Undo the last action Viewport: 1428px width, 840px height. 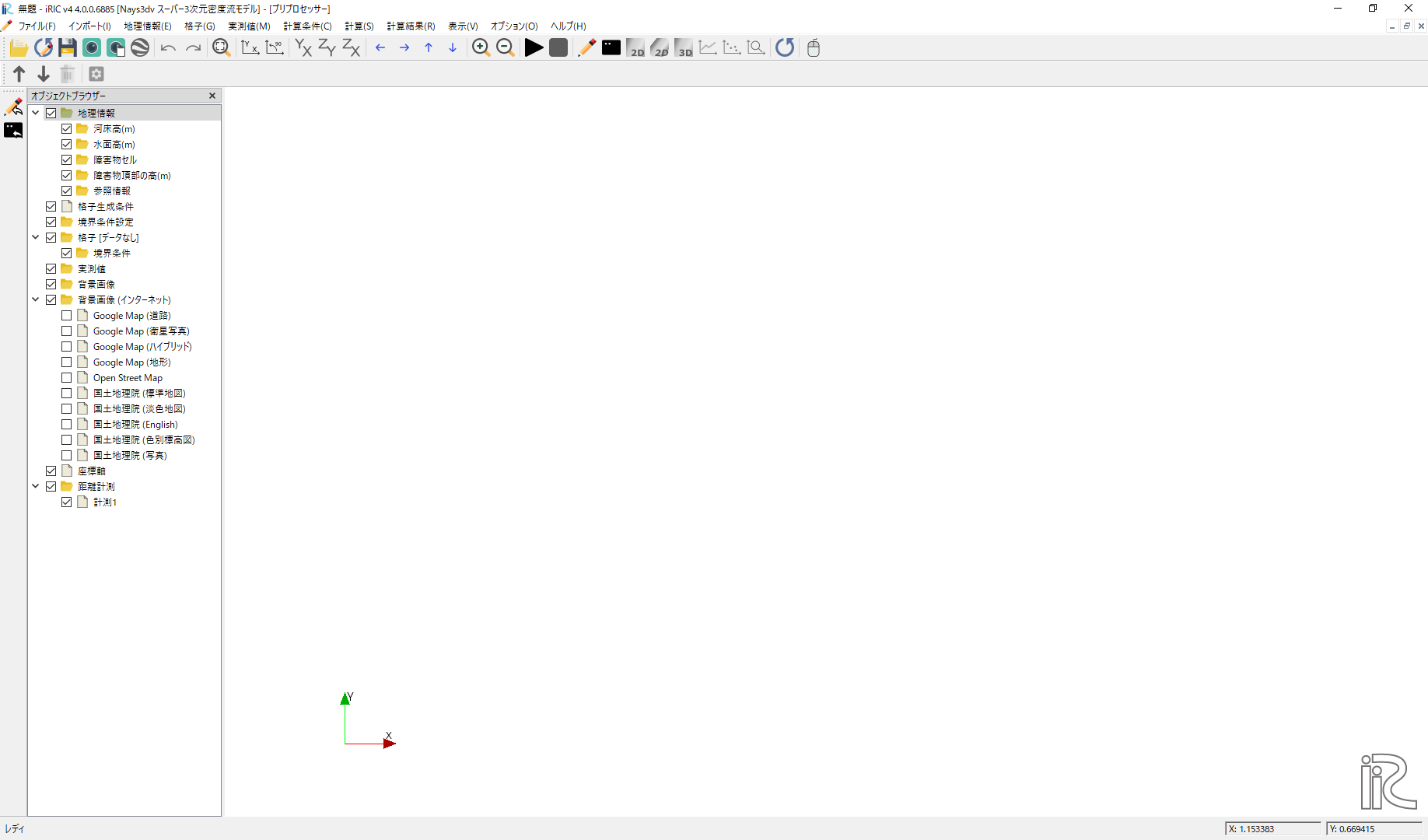[x=168, y=48]
